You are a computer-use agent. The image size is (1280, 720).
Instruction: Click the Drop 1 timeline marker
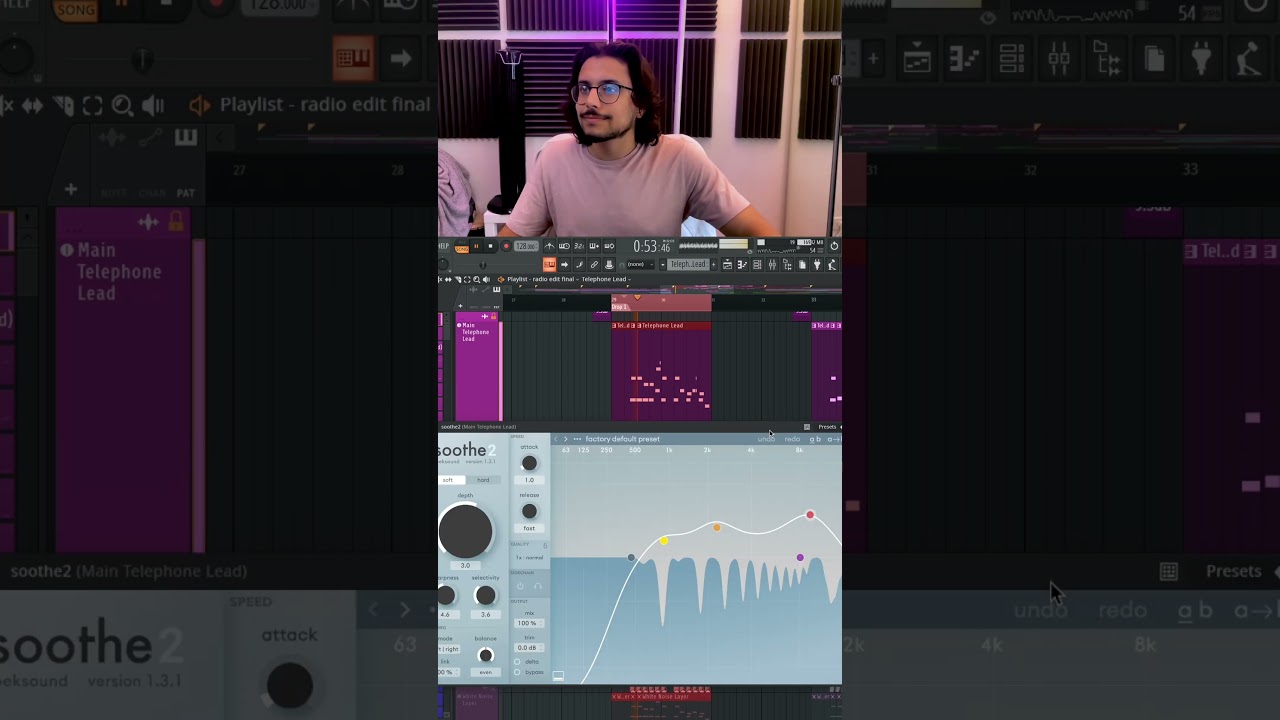coord(622,307)
